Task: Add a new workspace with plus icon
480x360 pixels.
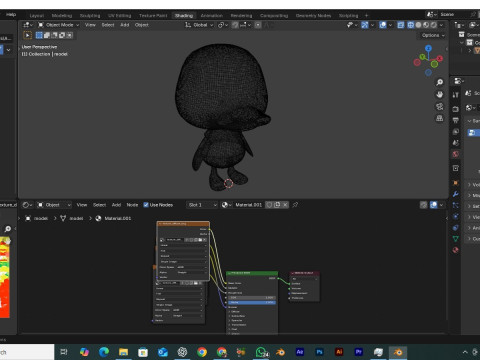Action: click(366, 15)
